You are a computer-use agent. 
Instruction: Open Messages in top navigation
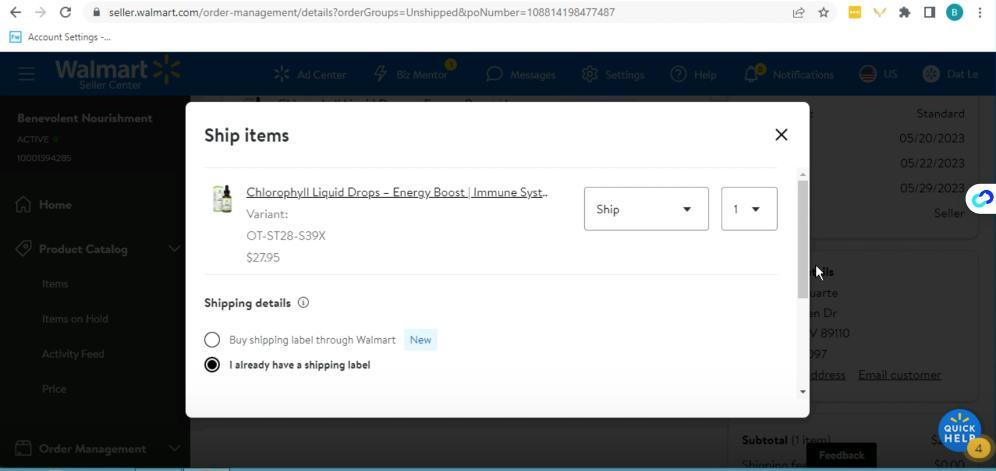(521, 74)
